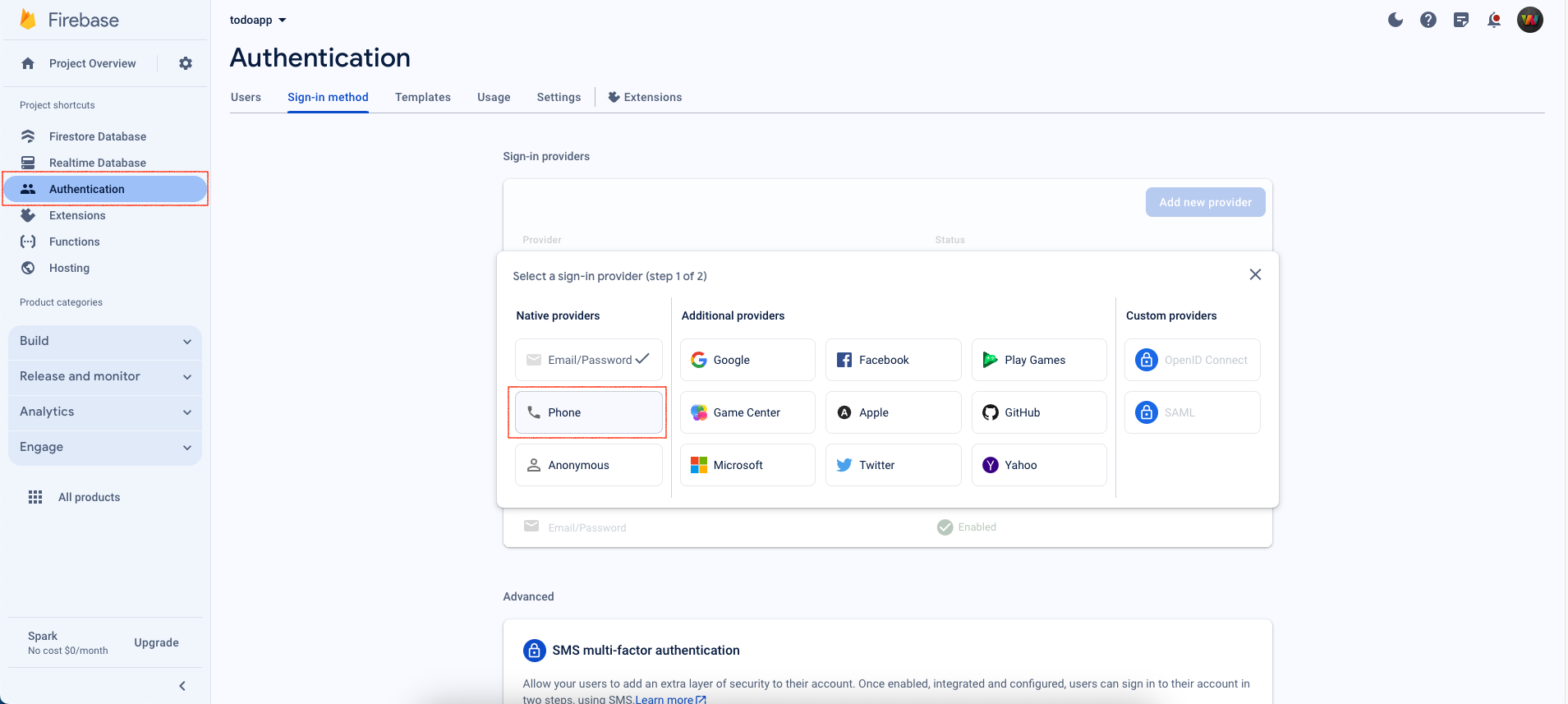Open Hosting in sidebar

click(x=70, y=268)
